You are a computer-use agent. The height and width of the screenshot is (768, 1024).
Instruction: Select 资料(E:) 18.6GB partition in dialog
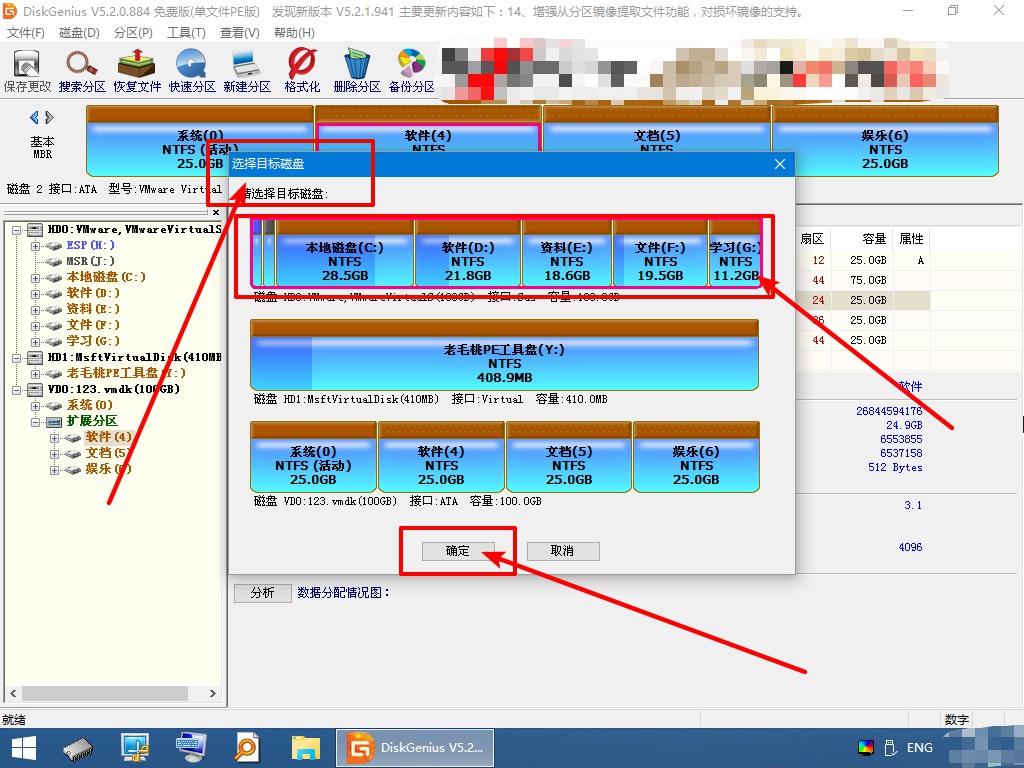click(x=567, y=253)
